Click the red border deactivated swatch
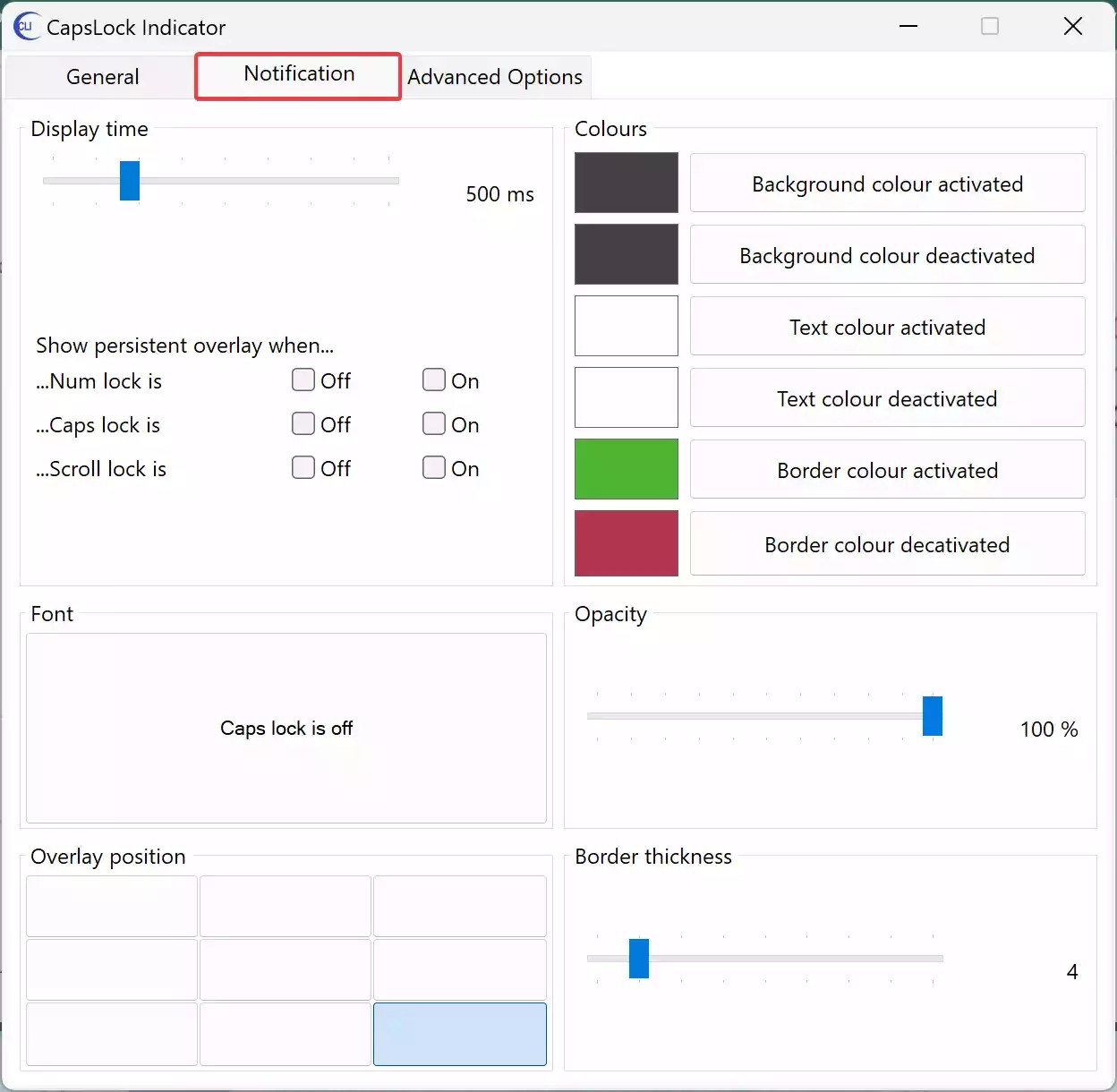Viewport: 1117px width, 1092px height. [626, 543]
